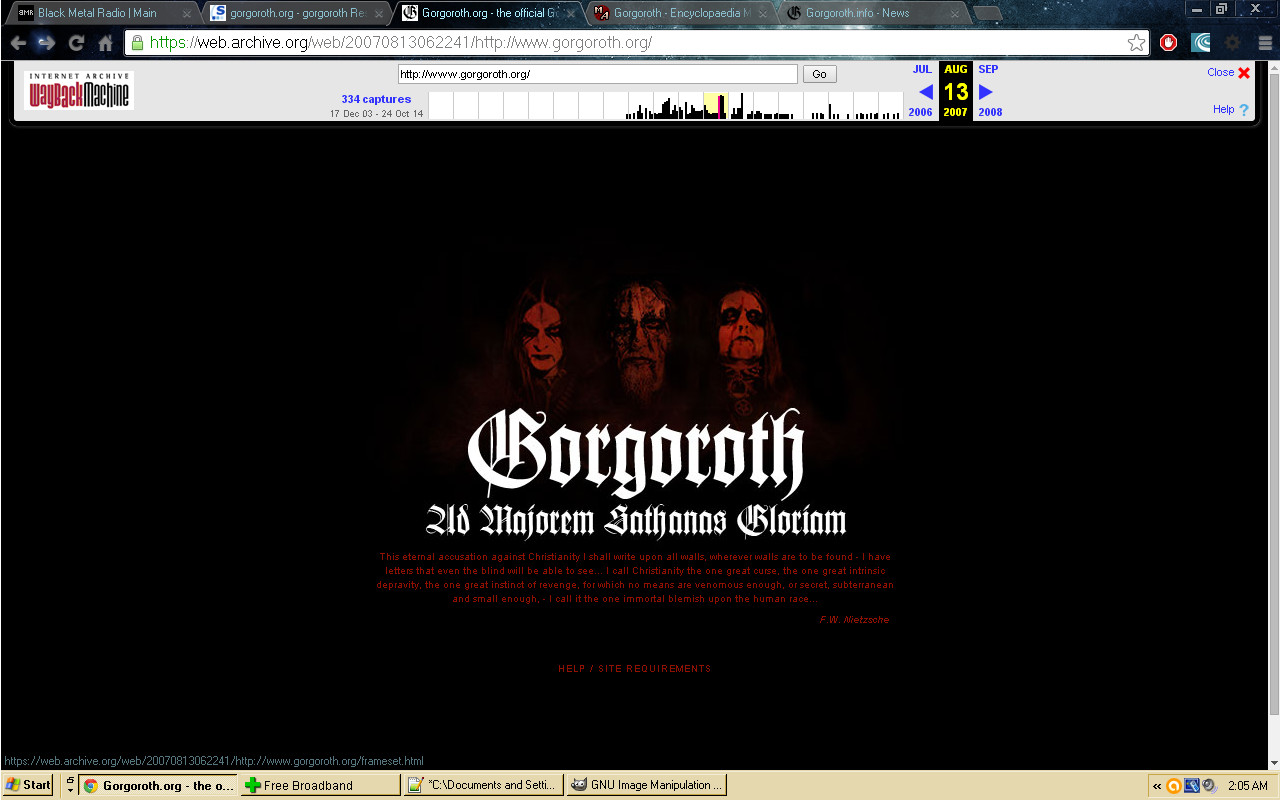
Task: Click the 2:05 AM system clock
Action: point(1247,786)
